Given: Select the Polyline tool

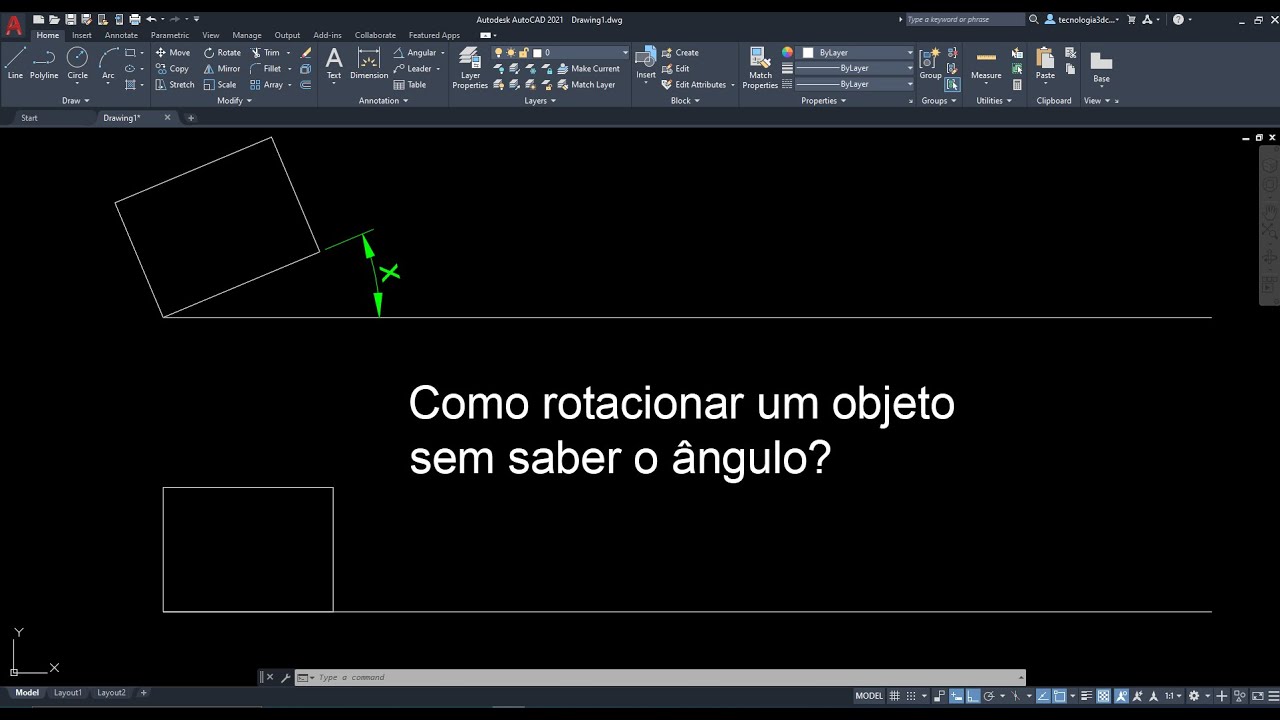Looking at the screenshot, I should (x=44, y=63).
